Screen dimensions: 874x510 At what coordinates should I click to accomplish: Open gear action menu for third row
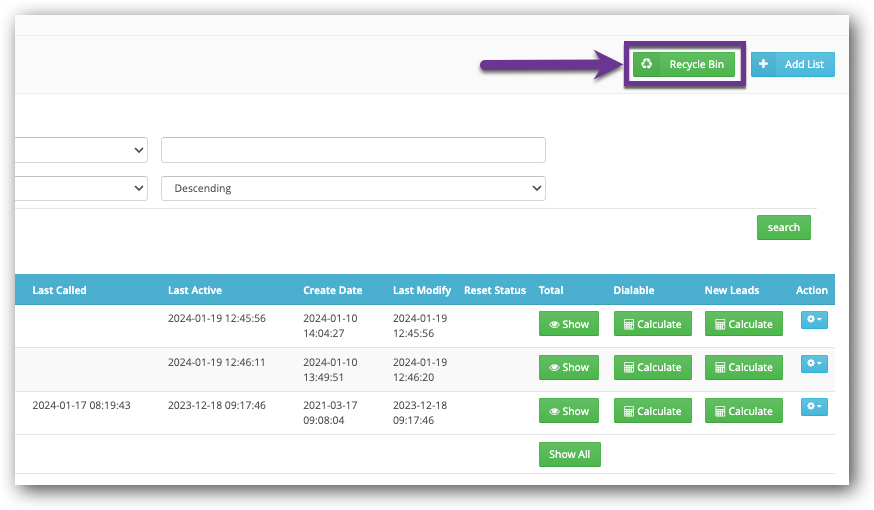814,407
